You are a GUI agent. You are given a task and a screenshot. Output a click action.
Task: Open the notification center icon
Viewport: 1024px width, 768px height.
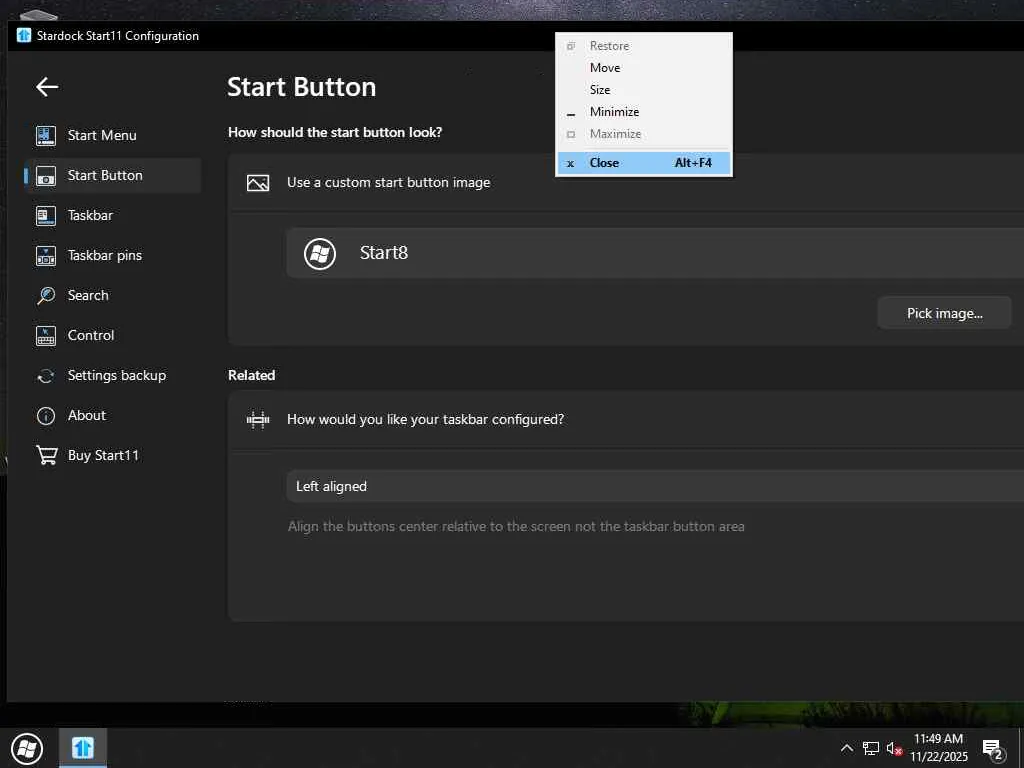(x=993, y=750)
